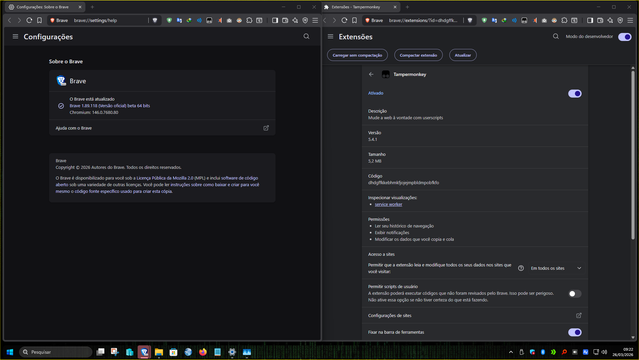Open the Configurações hamburger navigation menu

point(15,37)
